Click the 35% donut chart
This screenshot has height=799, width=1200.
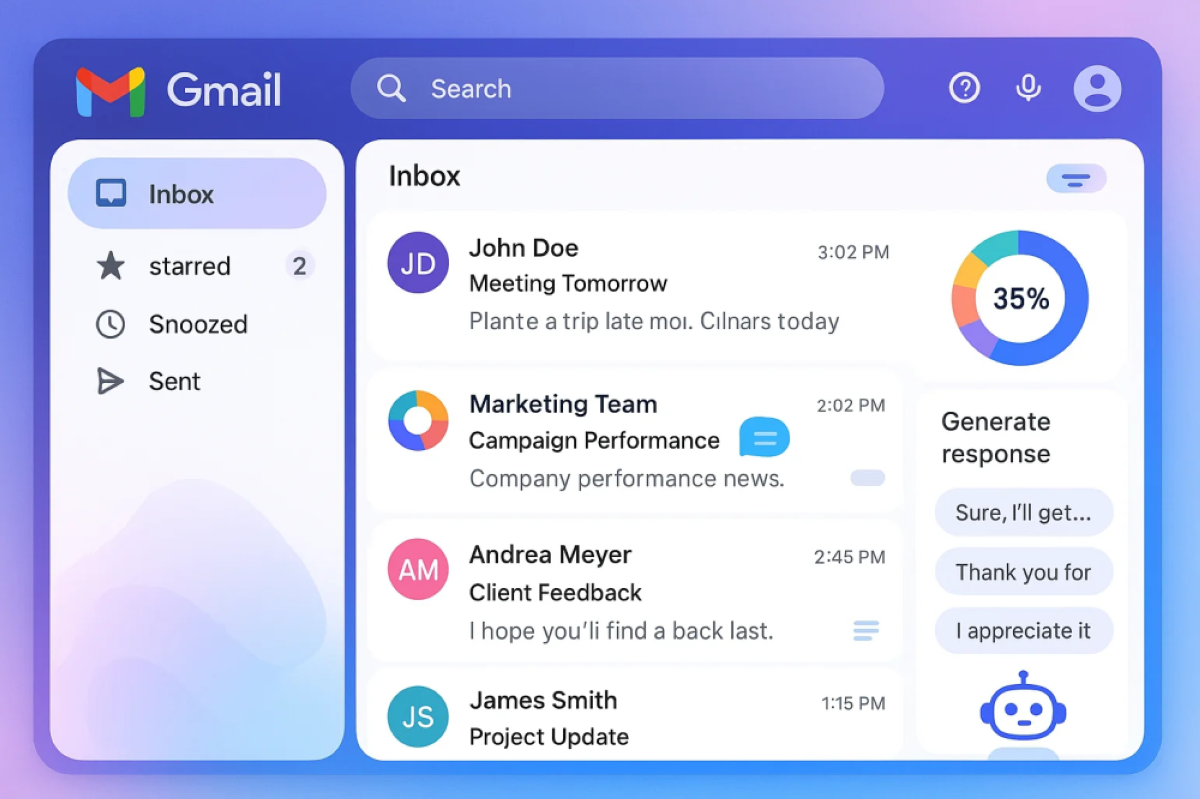pyautogui.click(x=1019, y=298)
